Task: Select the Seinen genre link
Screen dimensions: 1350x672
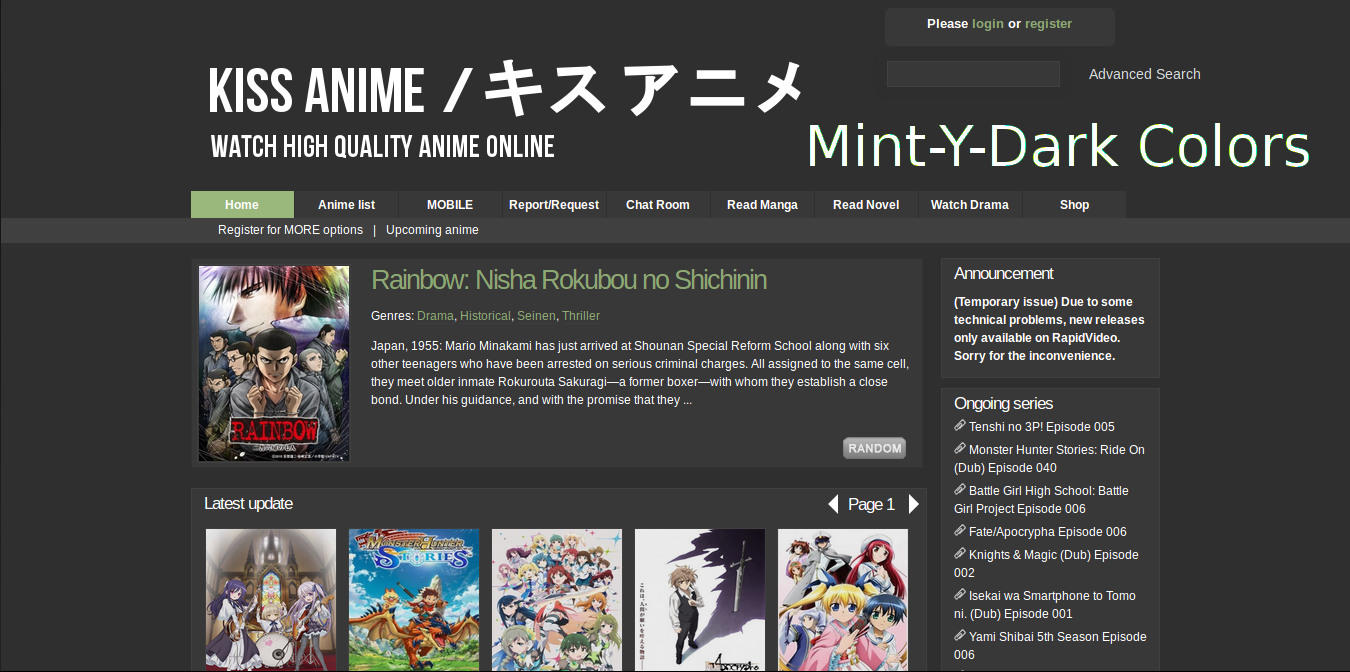Action: tap(536, 316)
